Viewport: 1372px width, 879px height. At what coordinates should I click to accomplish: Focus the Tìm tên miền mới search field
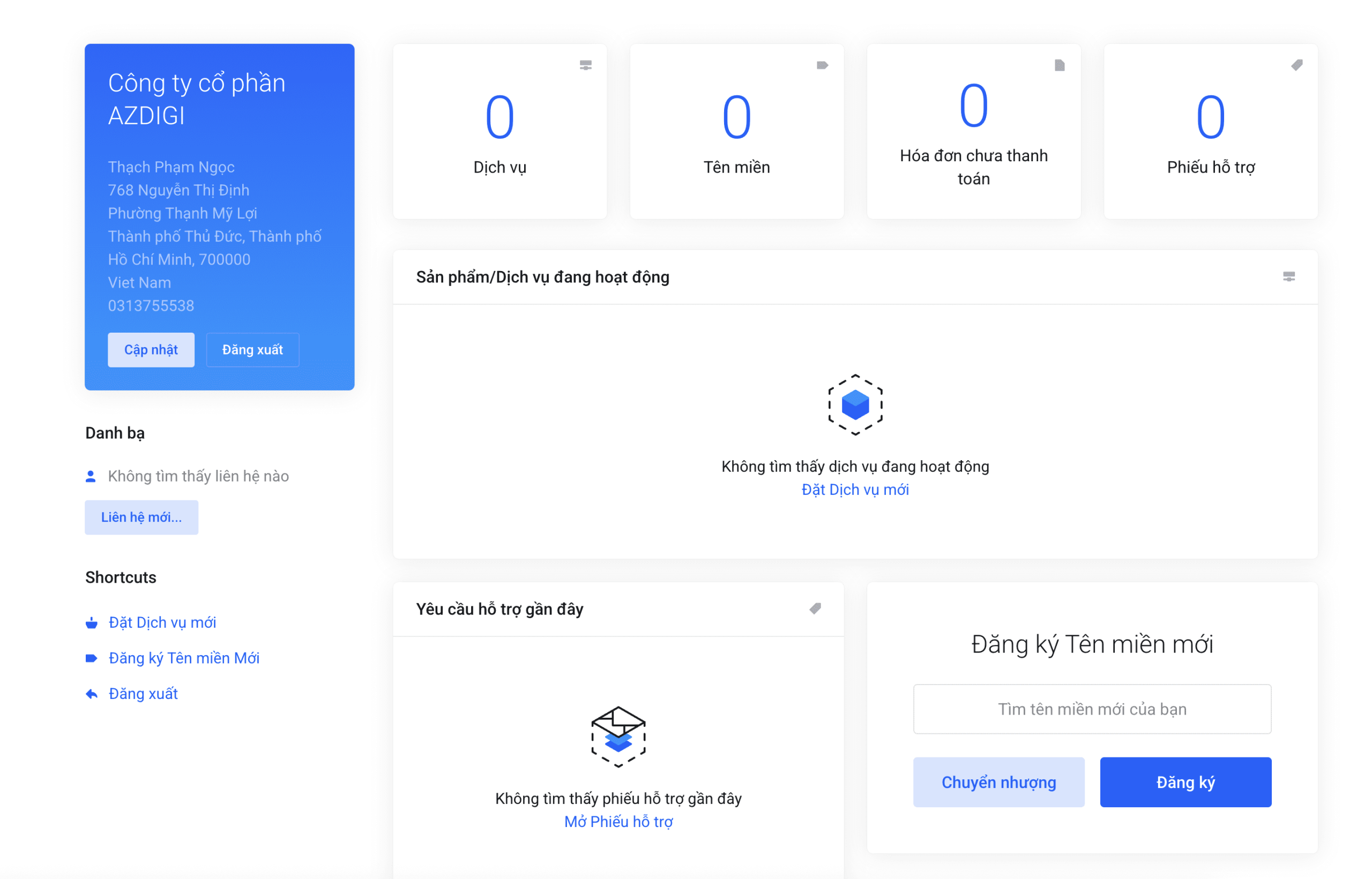click(1092, 709)
